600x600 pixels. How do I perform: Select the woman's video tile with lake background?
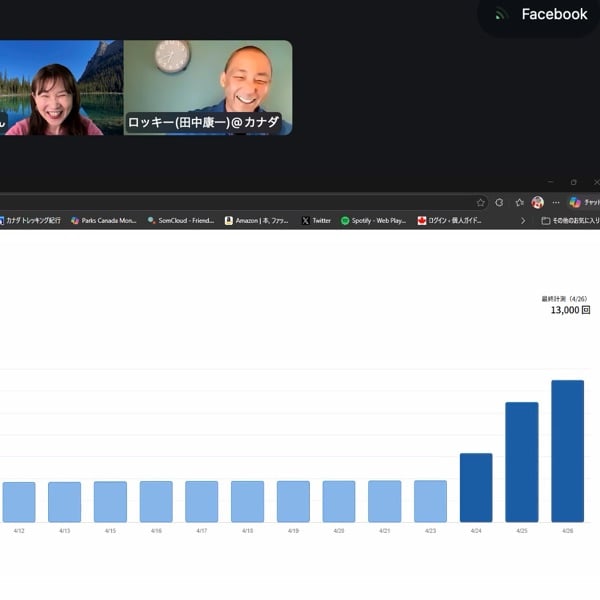click(x=60, y=87)
